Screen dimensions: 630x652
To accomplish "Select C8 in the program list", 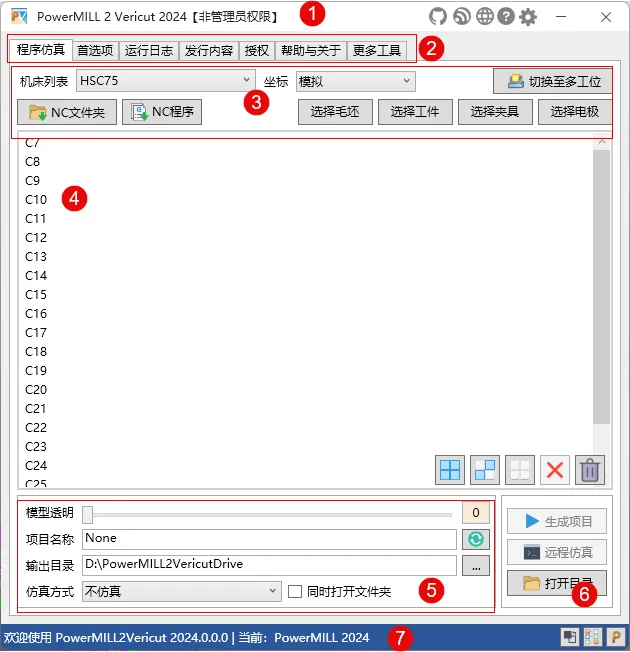I will click(32, 161).
